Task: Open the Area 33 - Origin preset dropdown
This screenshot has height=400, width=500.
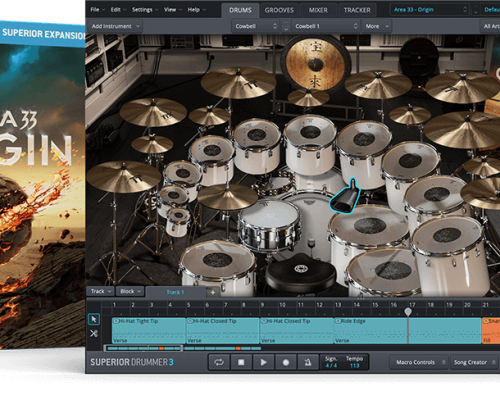Action: pyautogui.click(x=430, y=10)
